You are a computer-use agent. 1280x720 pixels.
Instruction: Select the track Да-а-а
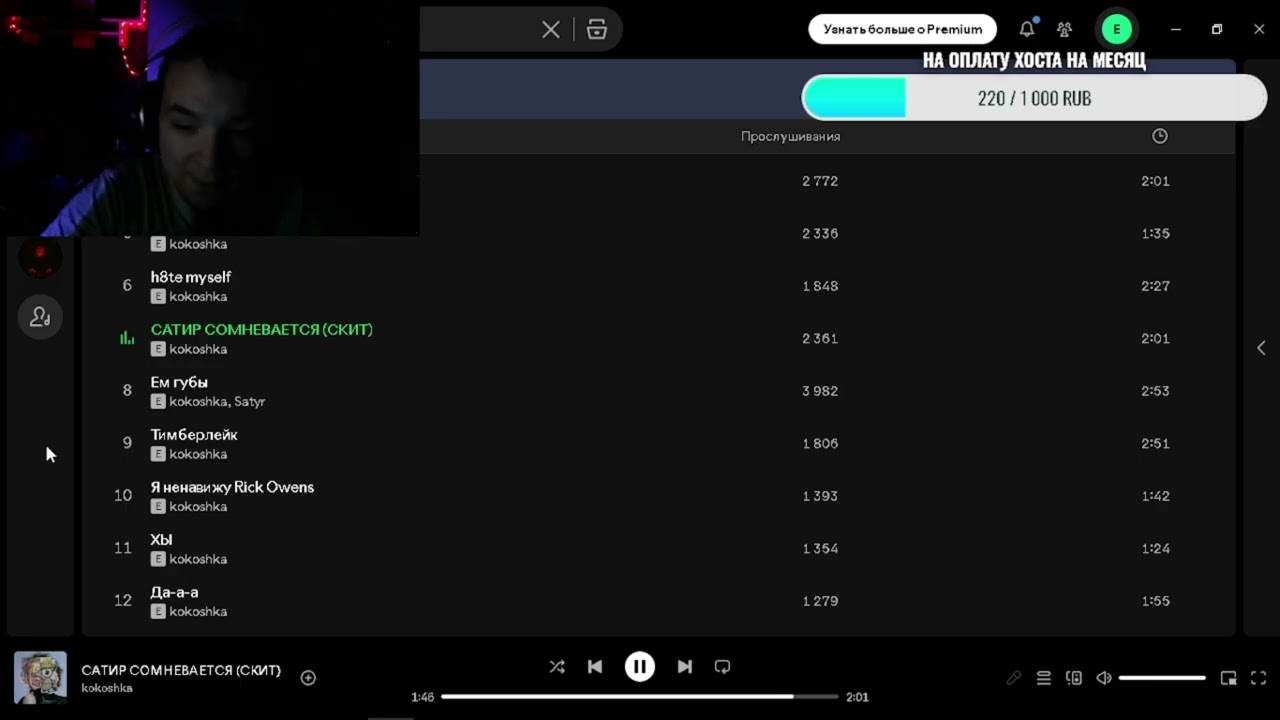tap(174, 592)
